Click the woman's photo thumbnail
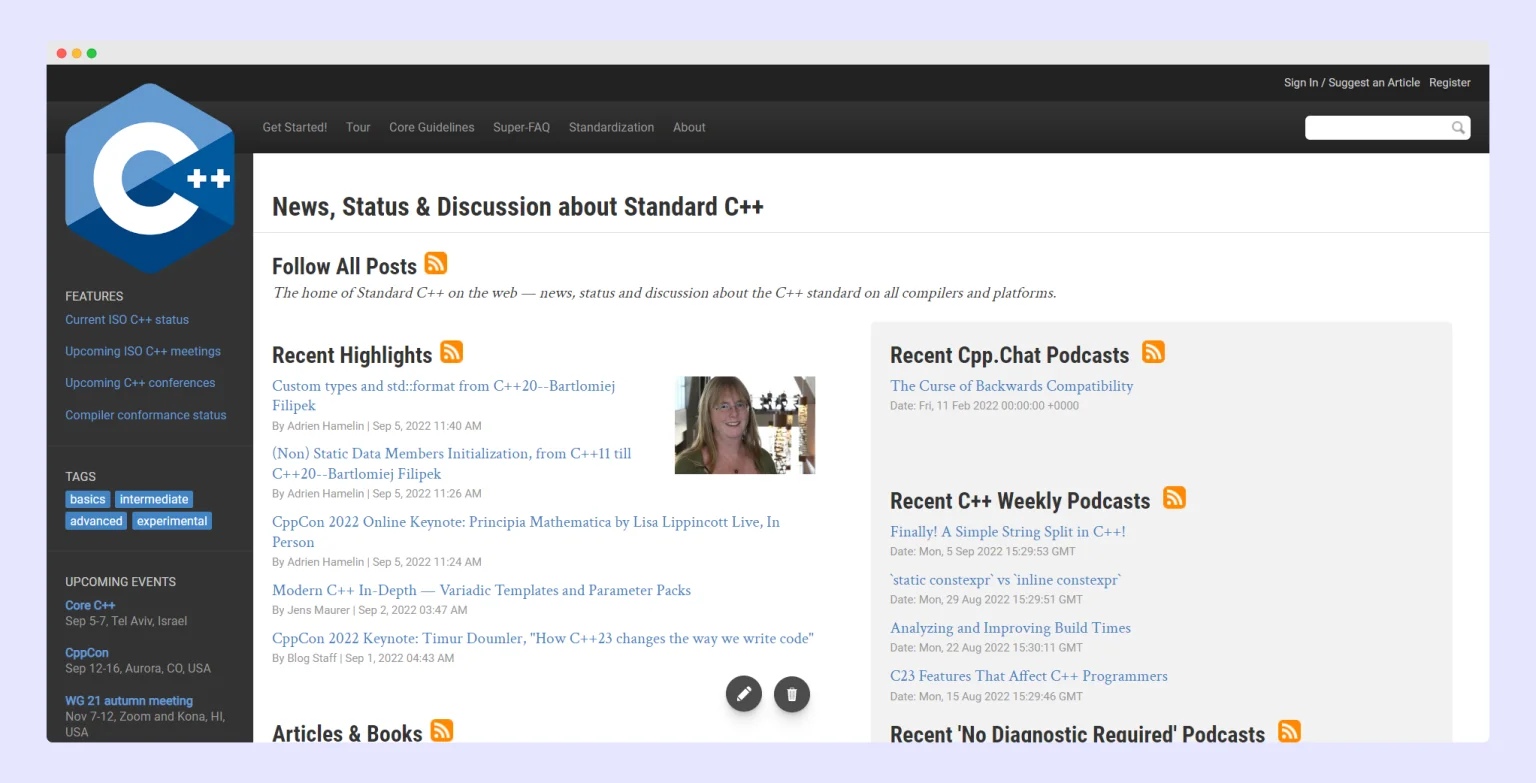This screenshot has width=1536, height=783. pos(745,425)
